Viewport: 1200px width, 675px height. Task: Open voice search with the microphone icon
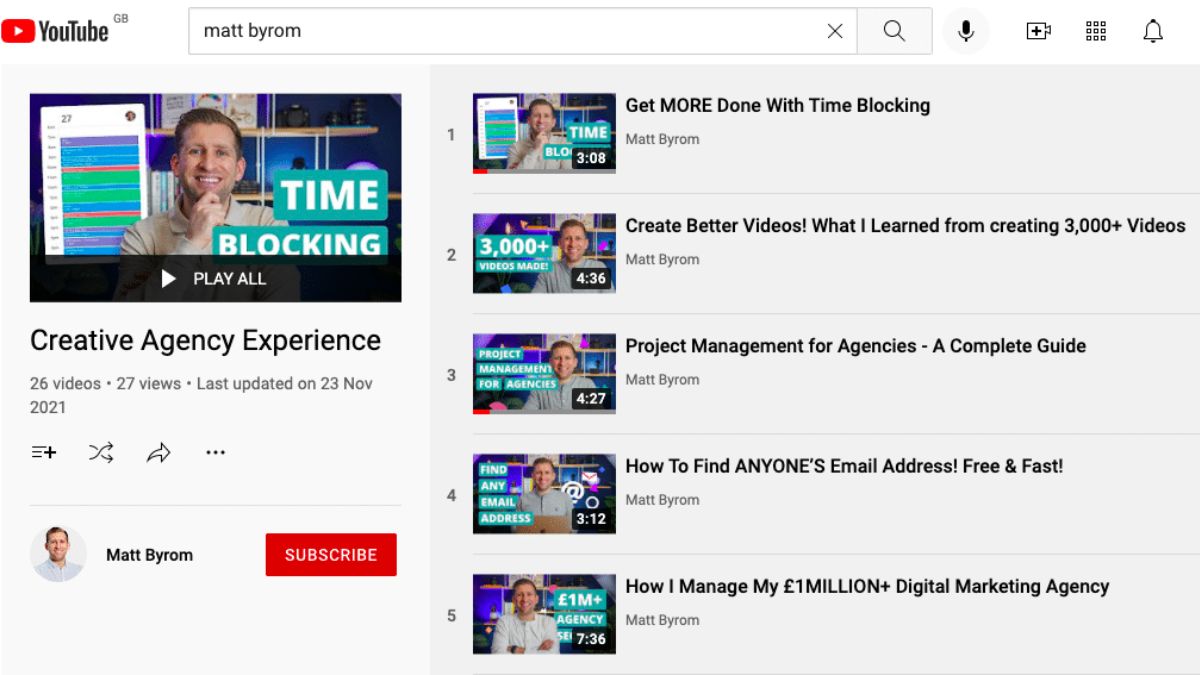click(x=965, y=31)
